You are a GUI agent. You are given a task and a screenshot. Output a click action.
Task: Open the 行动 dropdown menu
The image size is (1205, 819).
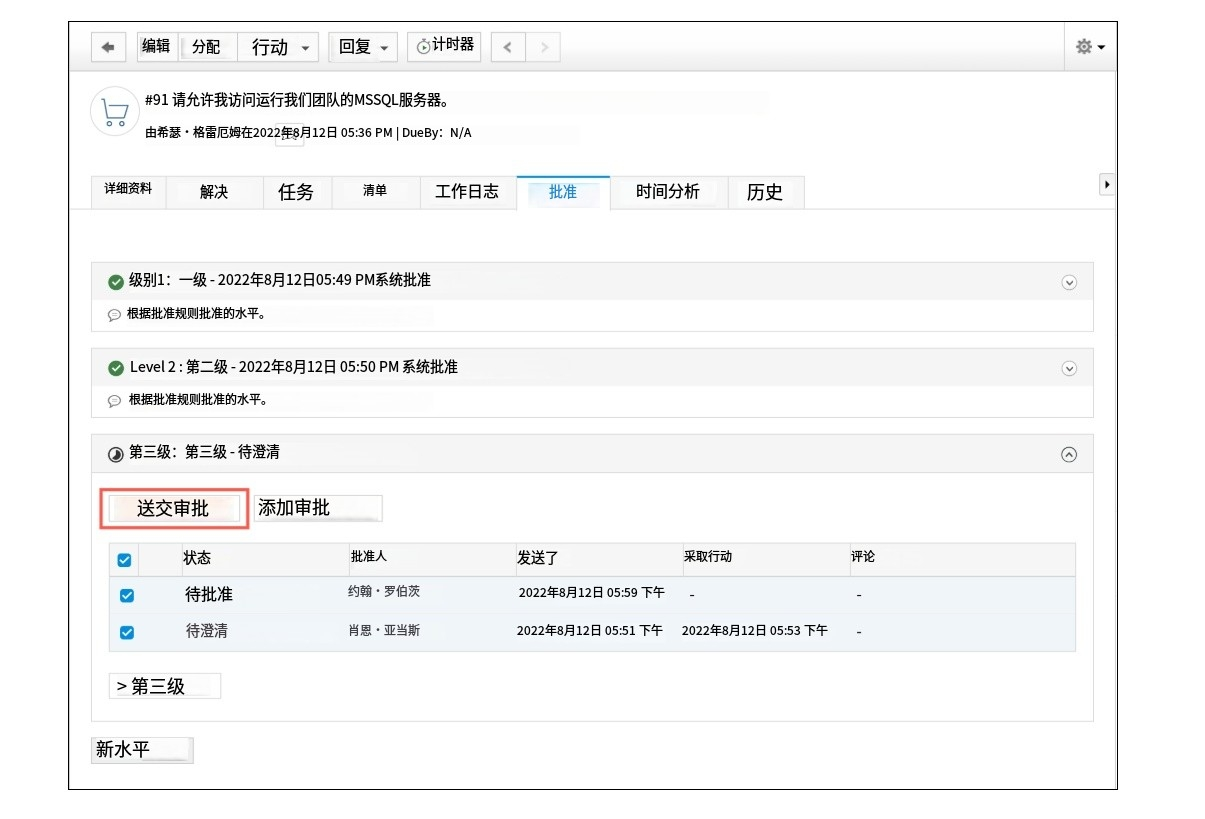pyautogui.click(x=279, y=47)
